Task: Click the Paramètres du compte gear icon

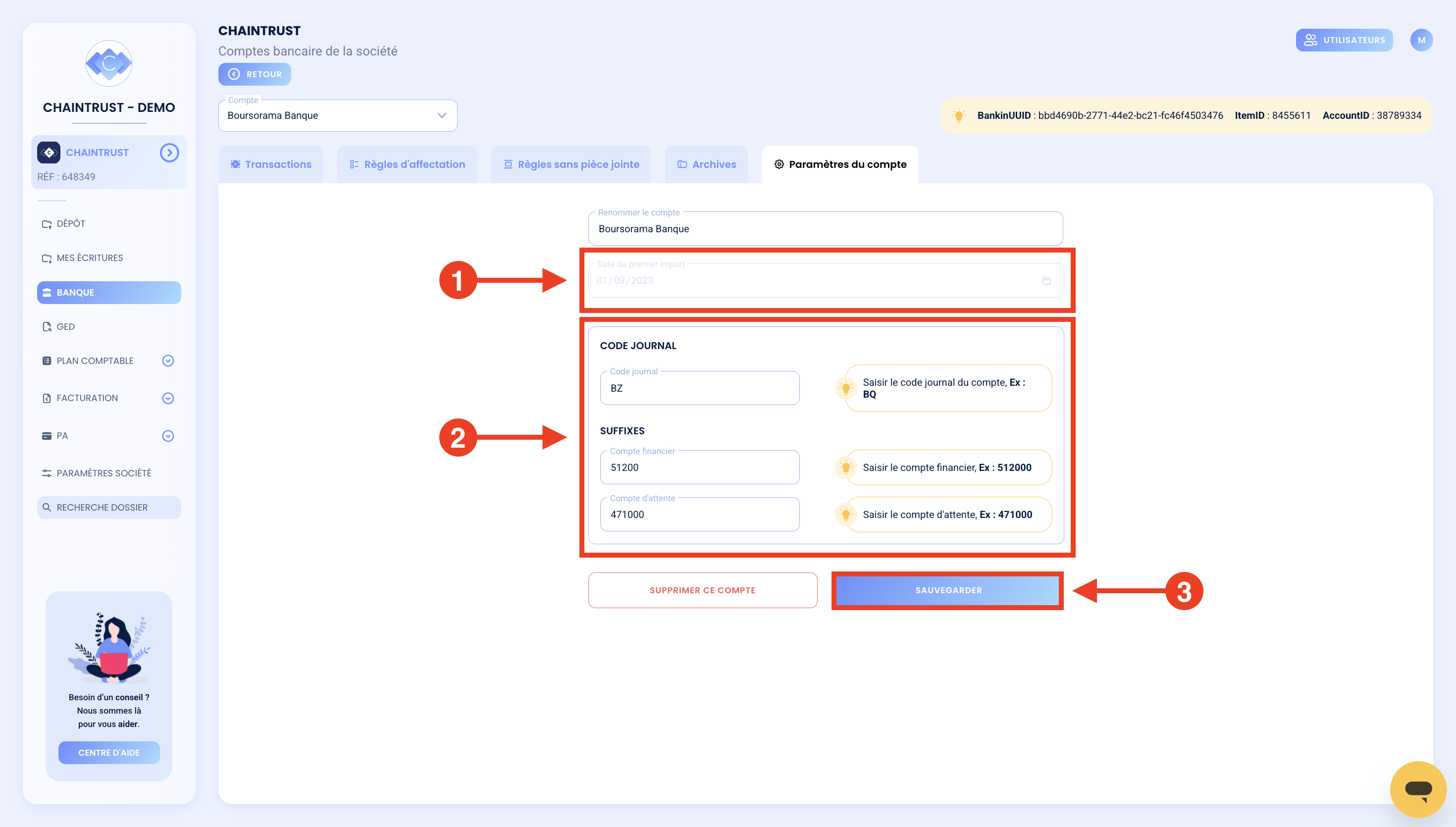Action: [x=779, y=164]
